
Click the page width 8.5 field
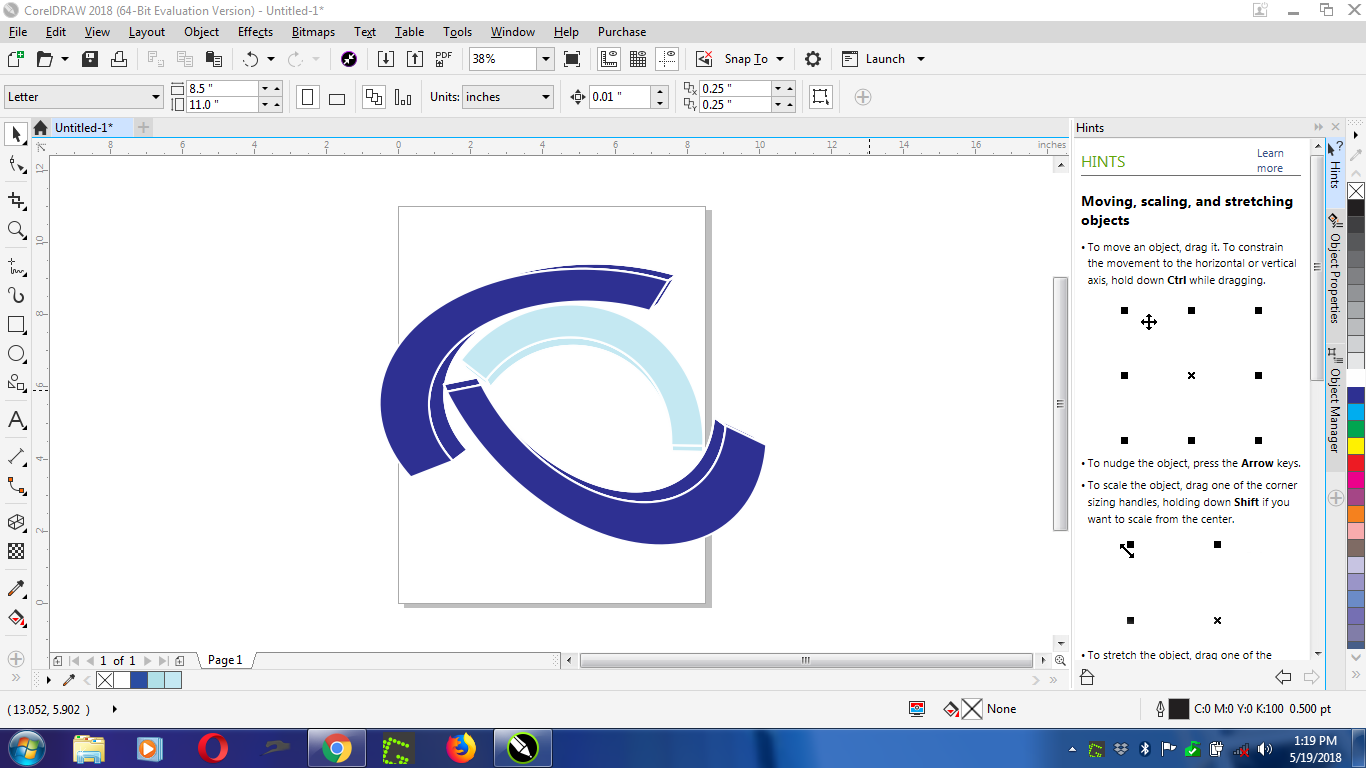point(221,89)
